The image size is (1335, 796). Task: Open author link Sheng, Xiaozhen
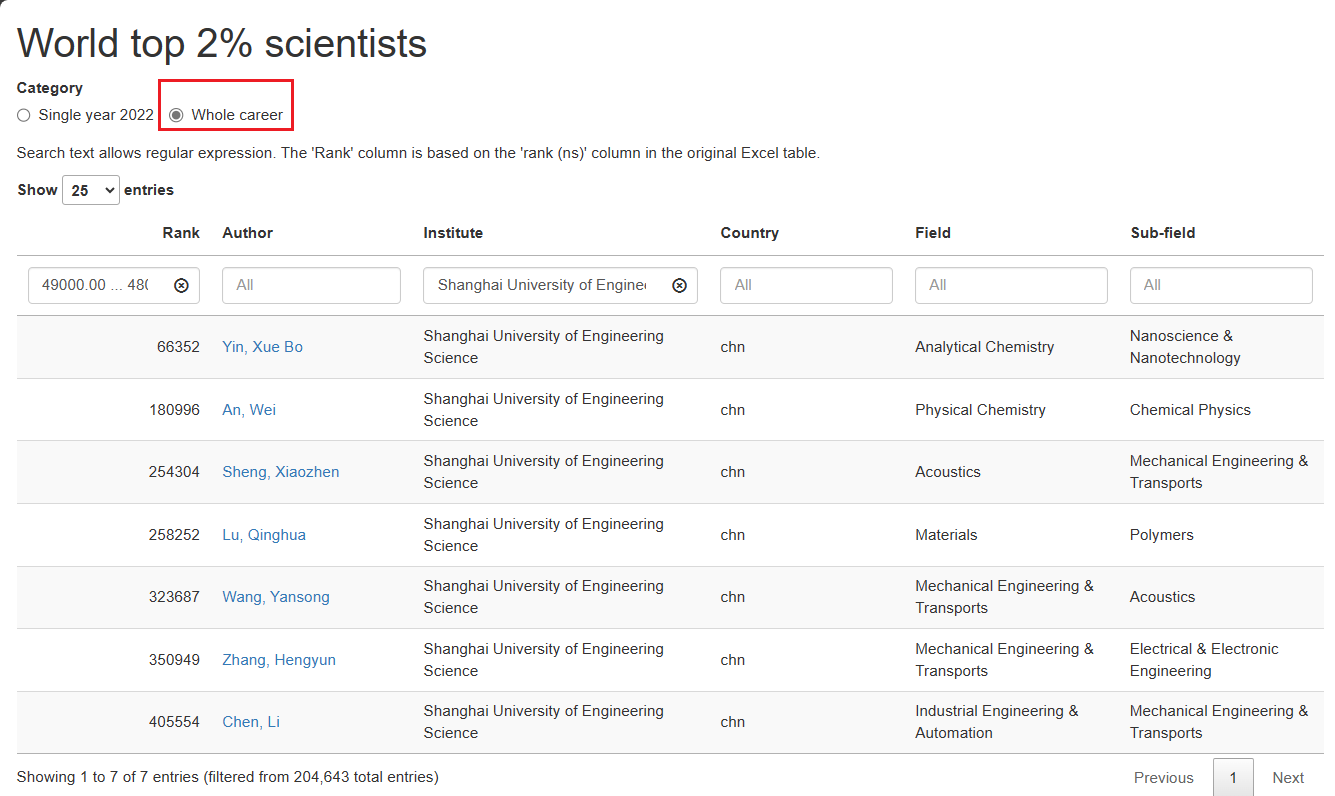[x=281, y=472]
